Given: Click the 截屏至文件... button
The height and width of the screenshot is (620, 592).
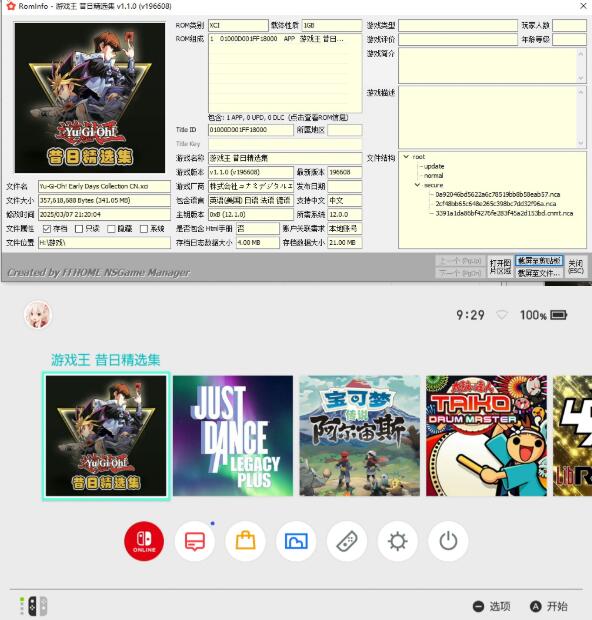Looking at the screenshot, I should point(539,273).
